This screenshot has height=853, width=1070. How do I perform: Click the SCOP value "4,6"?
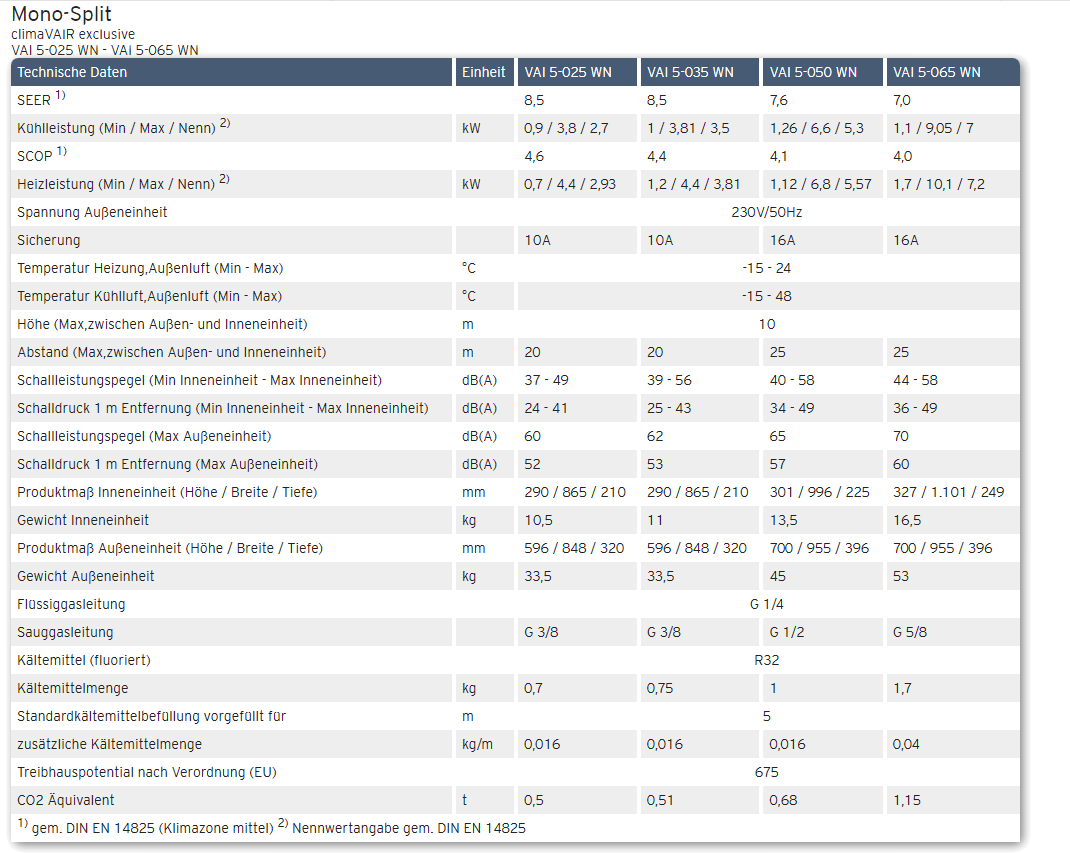pos(534,156)
